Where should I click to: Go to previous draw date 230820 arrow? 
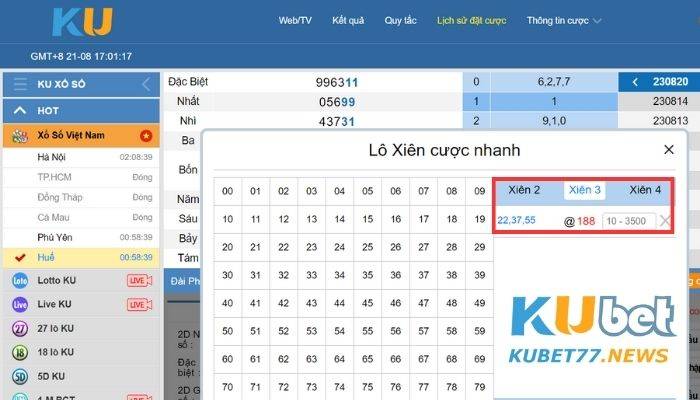pos(635,82)
